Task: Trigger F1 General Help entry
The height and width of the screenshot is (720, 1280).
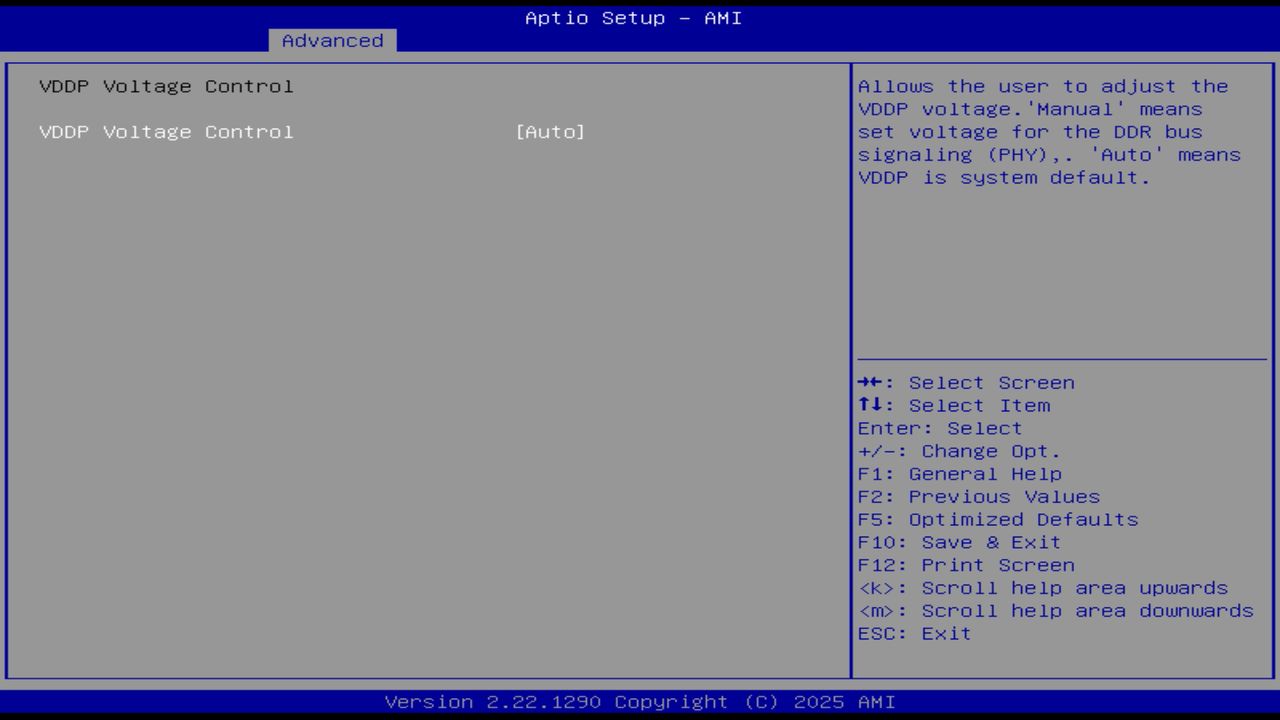Action: [959, 473]
